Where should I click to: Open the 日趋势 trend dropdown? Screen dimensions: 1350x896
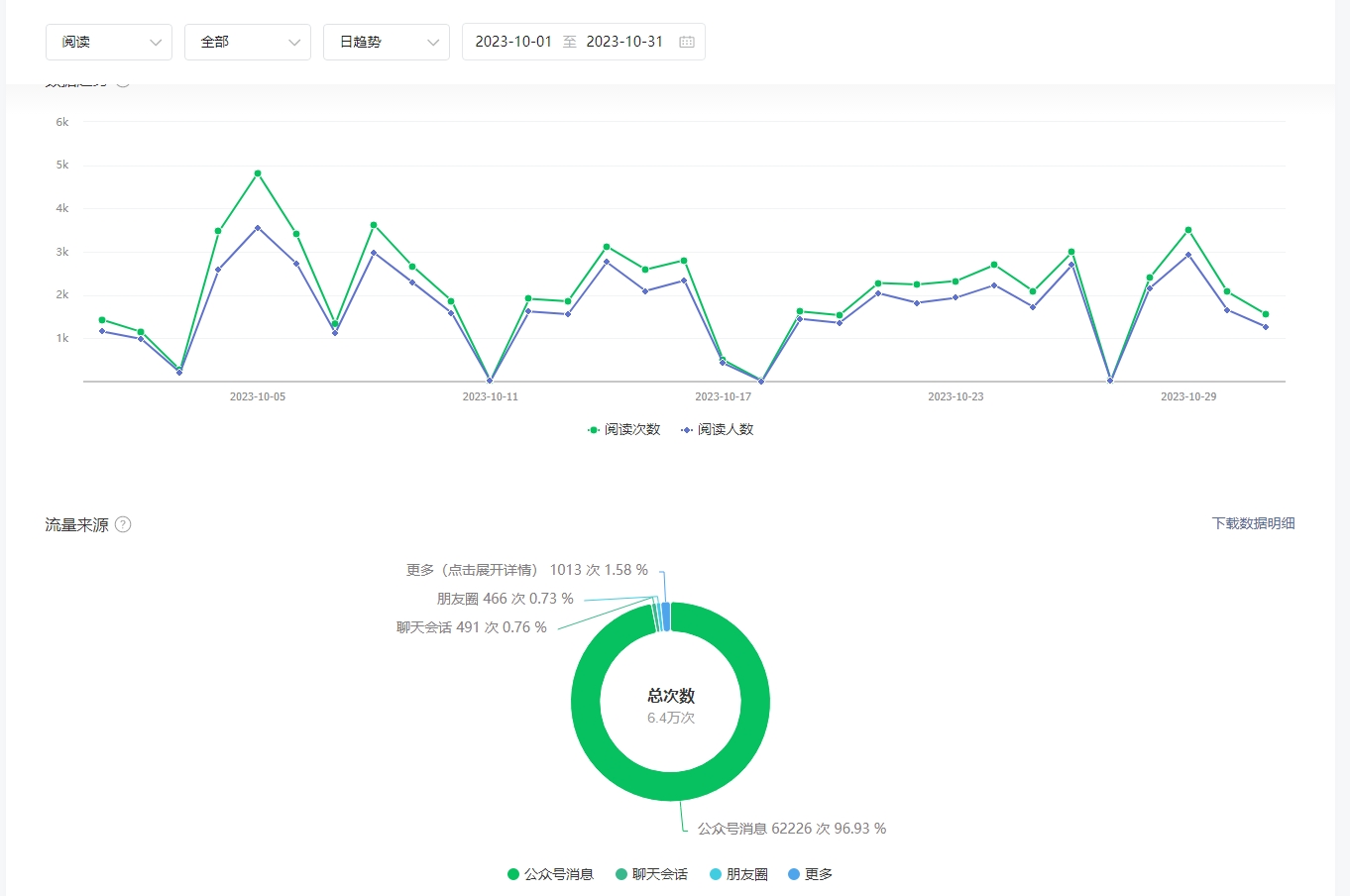click(387, 42)
